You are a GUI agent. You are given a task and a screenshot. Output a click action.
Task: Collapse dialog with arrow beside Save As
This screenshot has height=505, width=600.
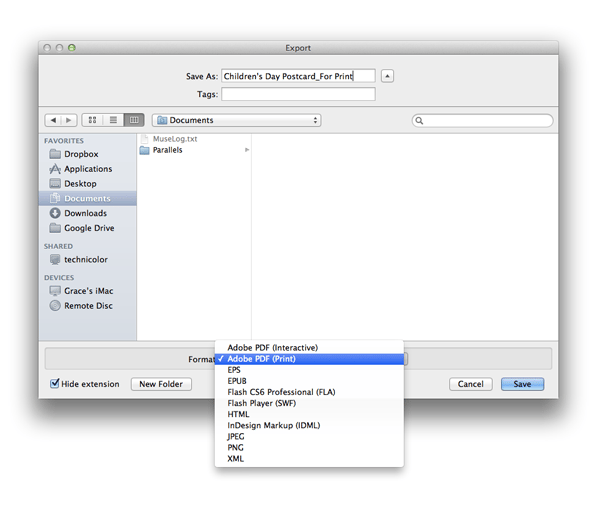387,76
